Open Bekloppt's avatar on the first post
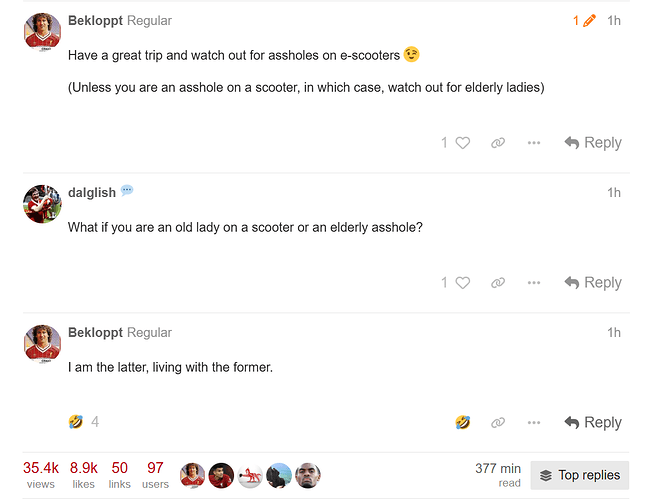 point(42,32)
